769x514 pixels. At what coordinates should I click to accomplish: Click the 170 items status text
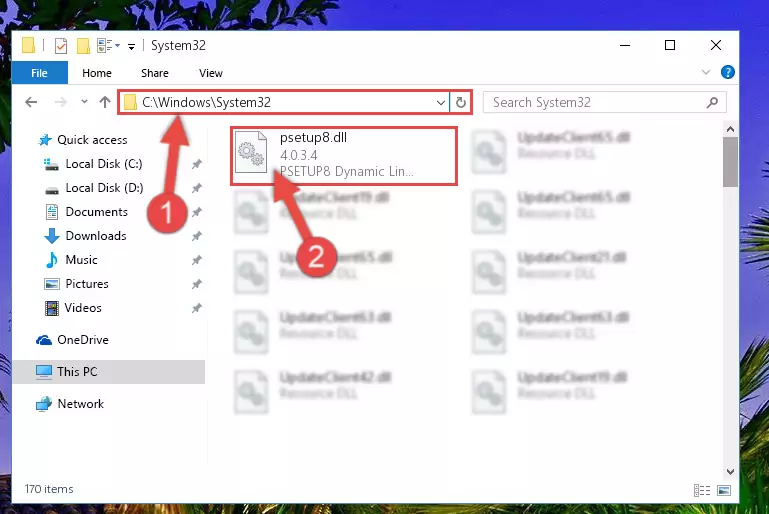(x=49, y=489)
